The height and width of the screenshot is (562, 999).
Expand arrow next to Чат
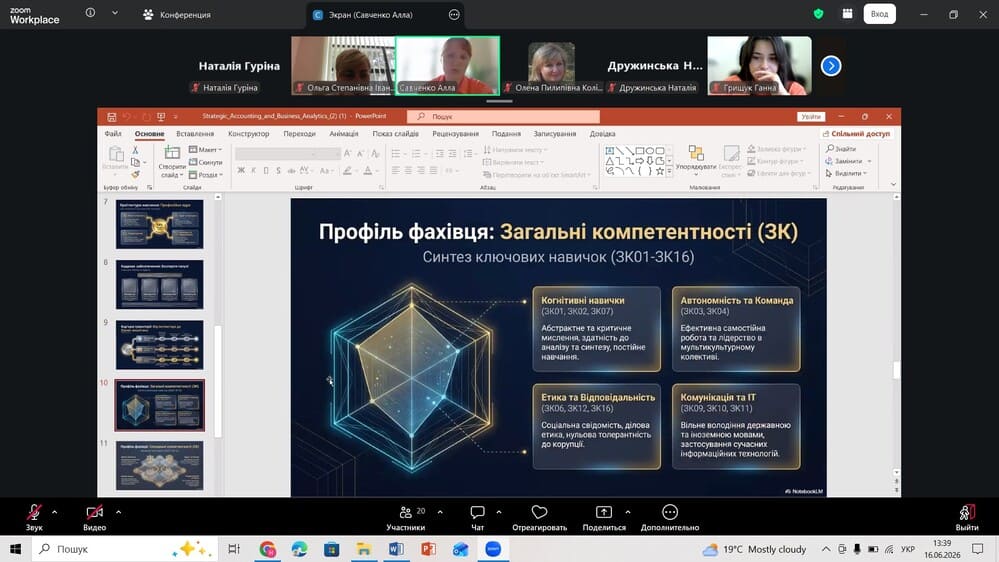click(499, 512)
